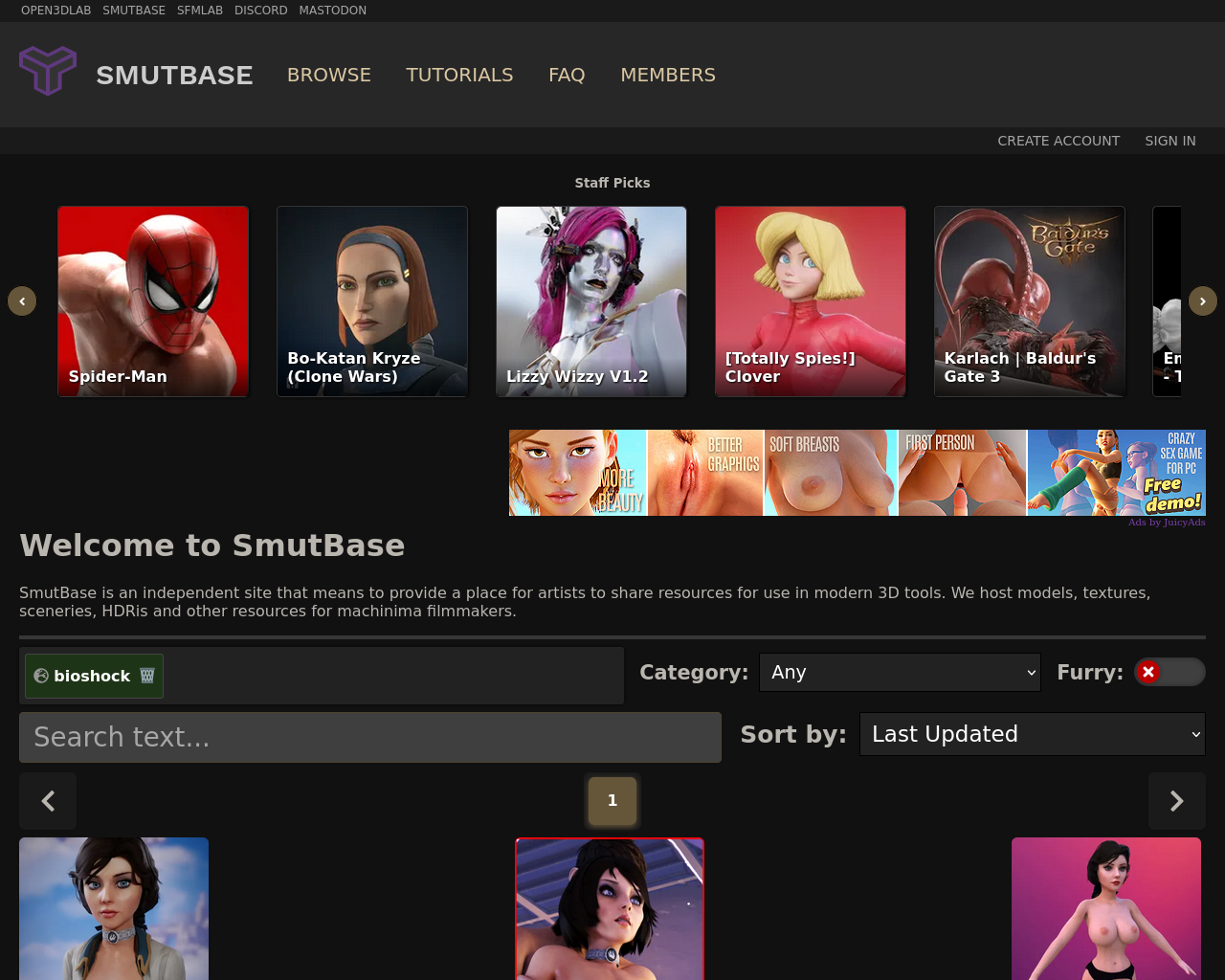Select page 1 pagination button
This screenshot has width=1225, height=980.
coord(612,801)
